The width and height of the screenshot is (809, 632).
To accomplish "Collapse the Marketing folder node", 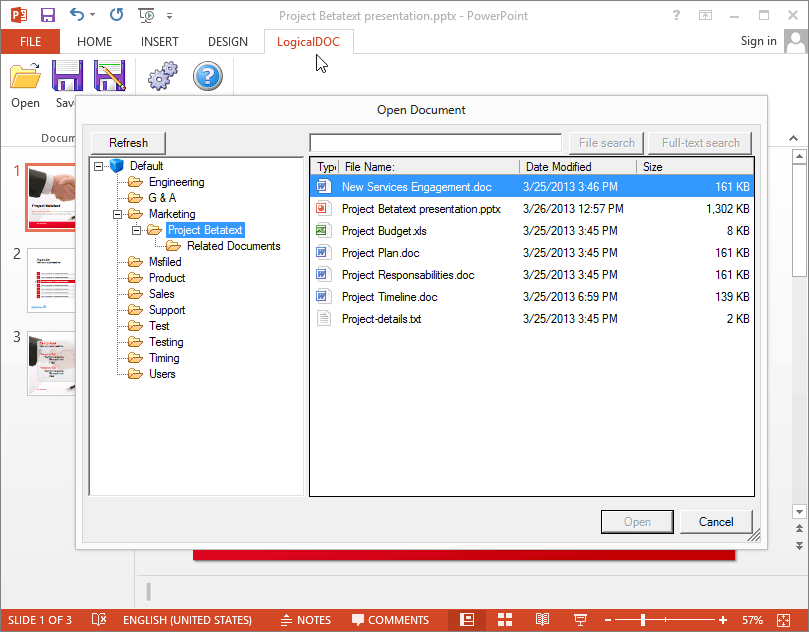I will tap(118, 214).
